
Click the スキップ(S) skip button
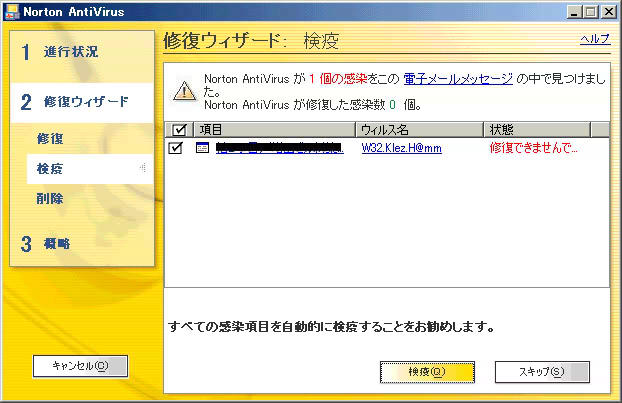542,372
